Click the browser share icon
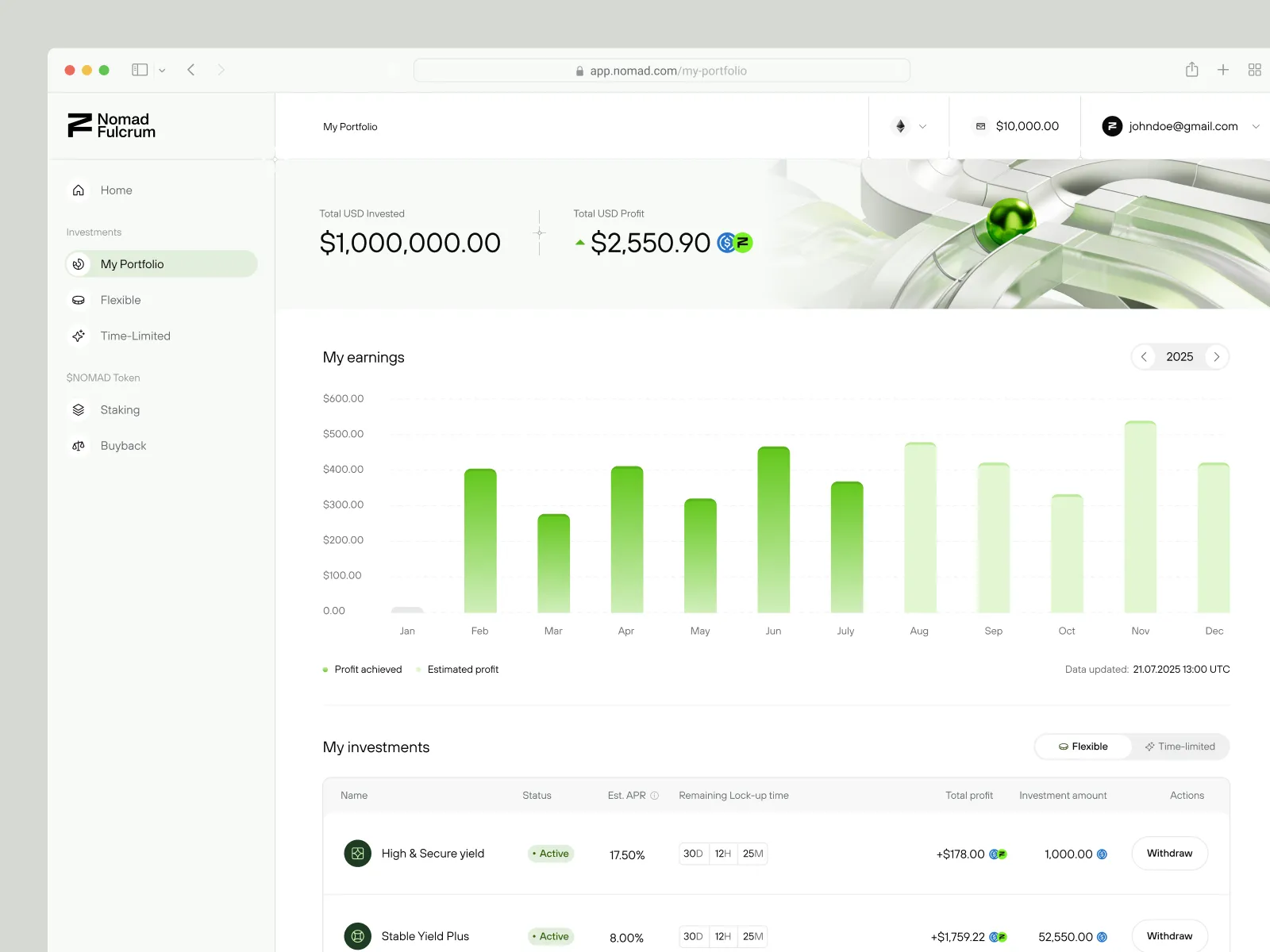Screen dimensions: 1270x952 1191,69
